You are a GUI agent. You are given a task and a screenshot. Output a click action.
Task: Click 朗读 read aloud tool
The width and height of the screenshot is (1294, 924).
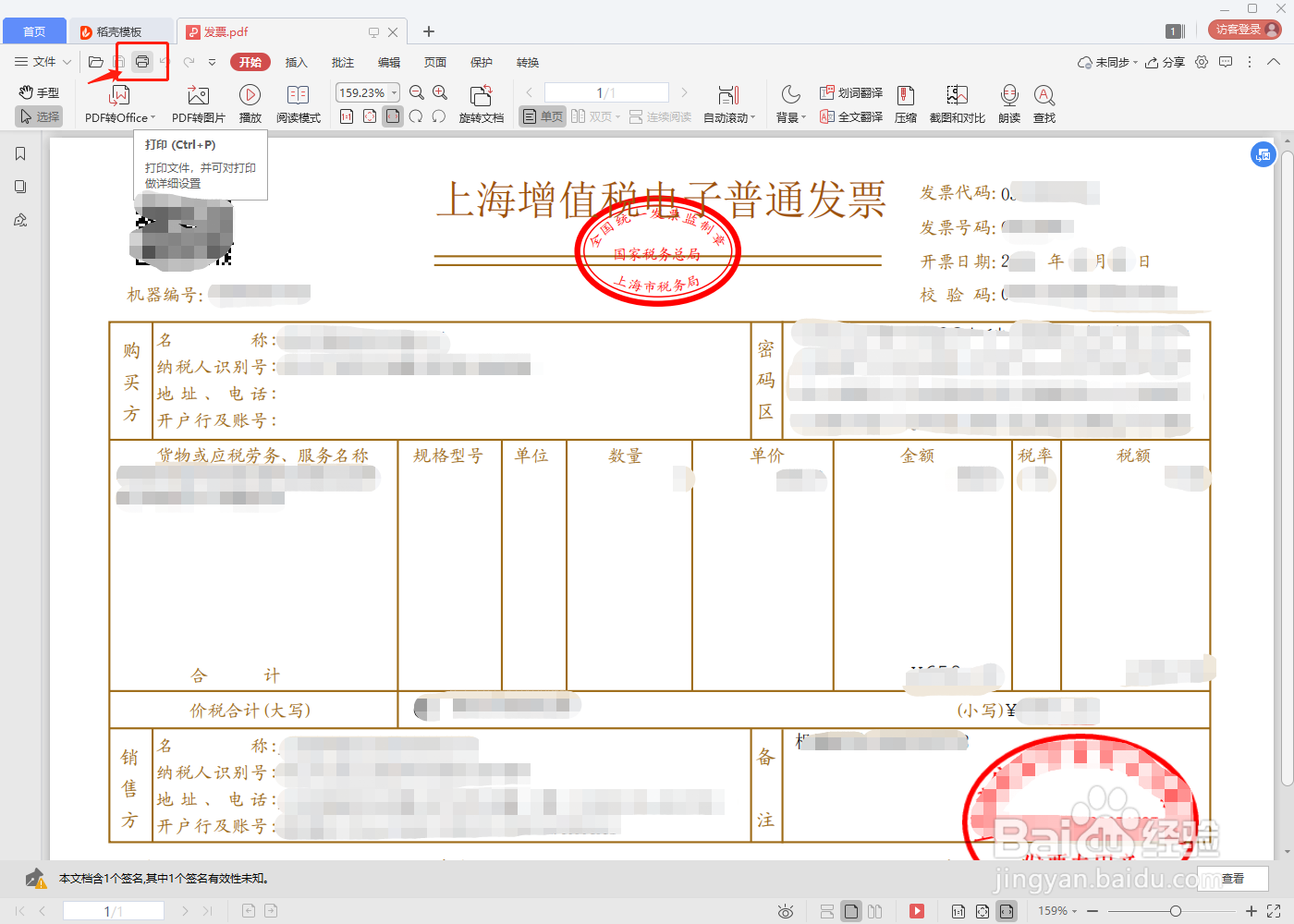(1009, 104)
